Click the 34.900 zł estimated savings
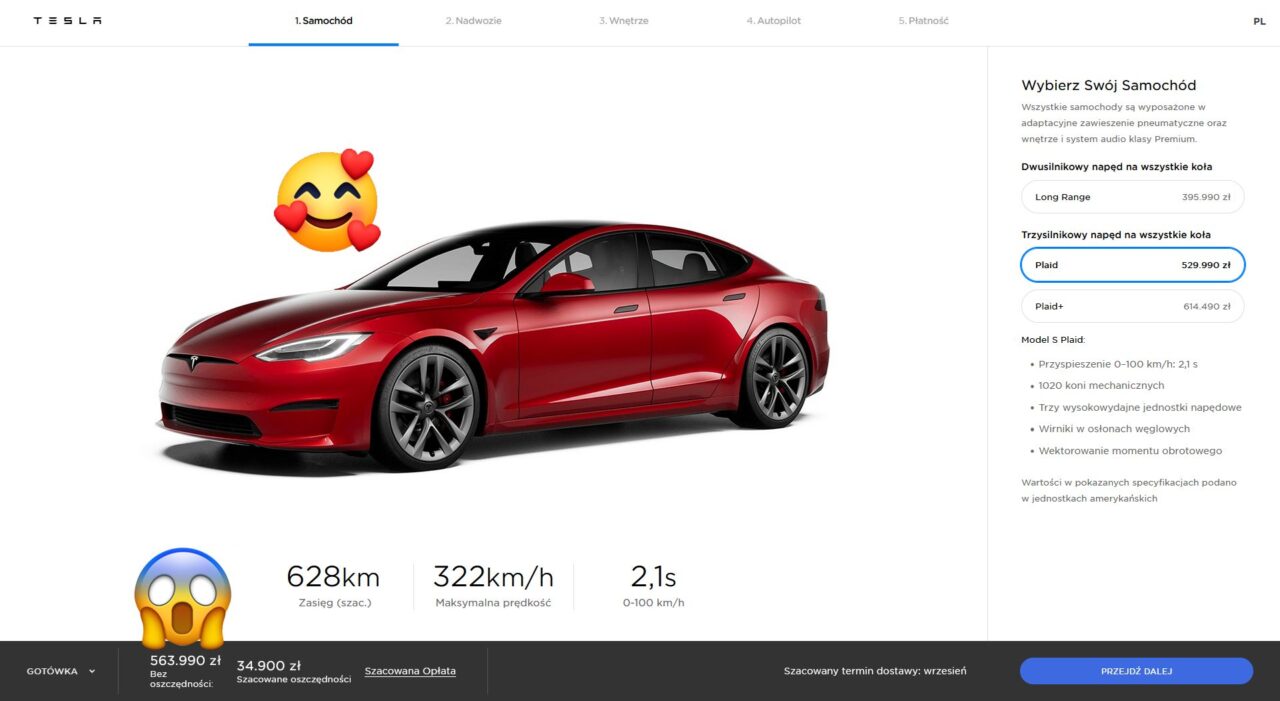The image size is (1280, 701). [269, 665]
